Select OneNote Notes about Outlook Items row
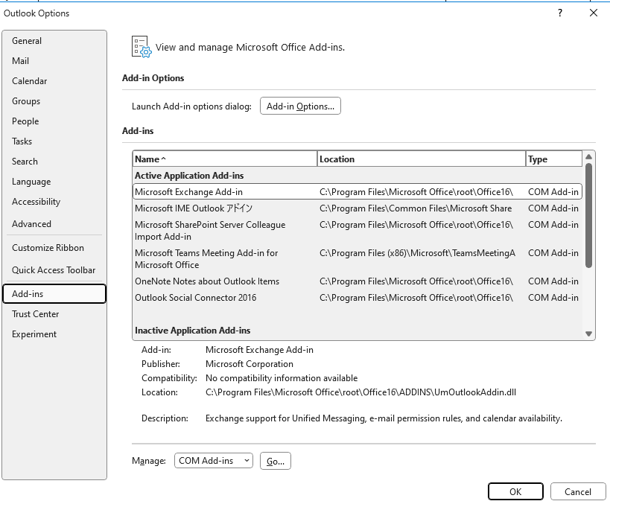Screen dimensions: 620x512 (x=357, y=282)
